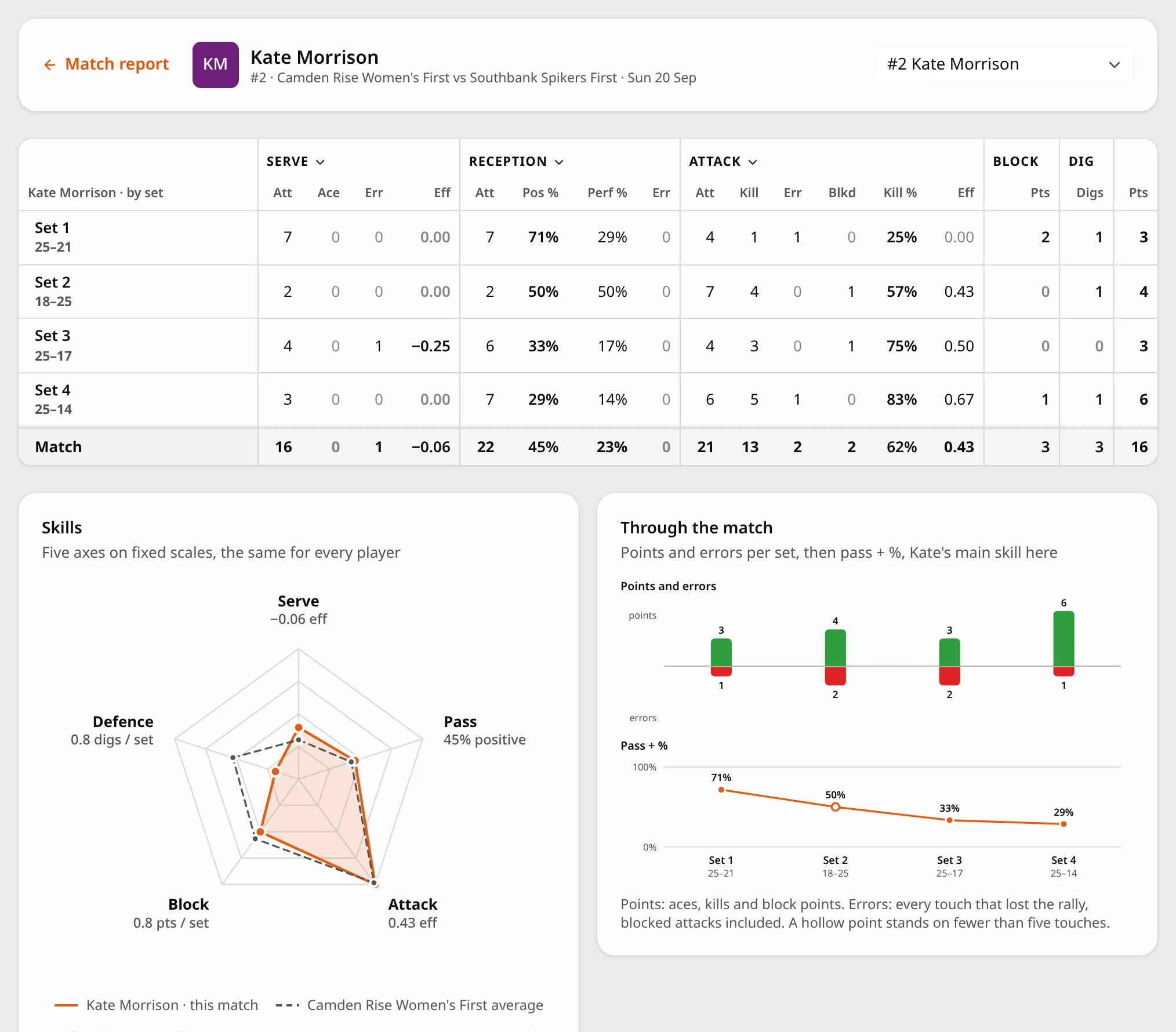This screenshot has width=1176, height=1032.
Task: Click the Skills card heading
Action: tap(62, 528)
